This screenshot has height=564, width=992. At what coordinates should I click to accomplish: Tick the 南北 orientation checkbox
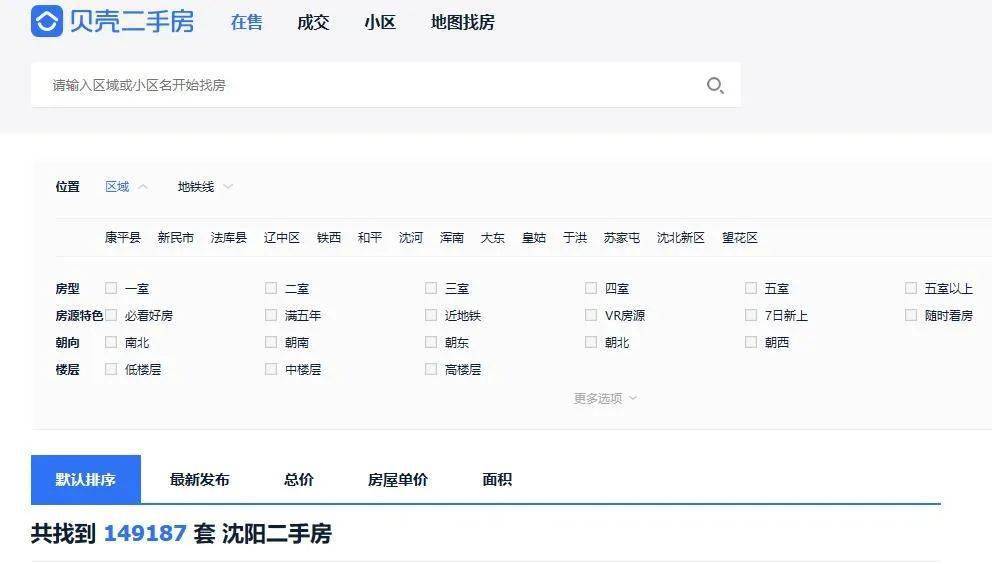[x=111, y=342]
